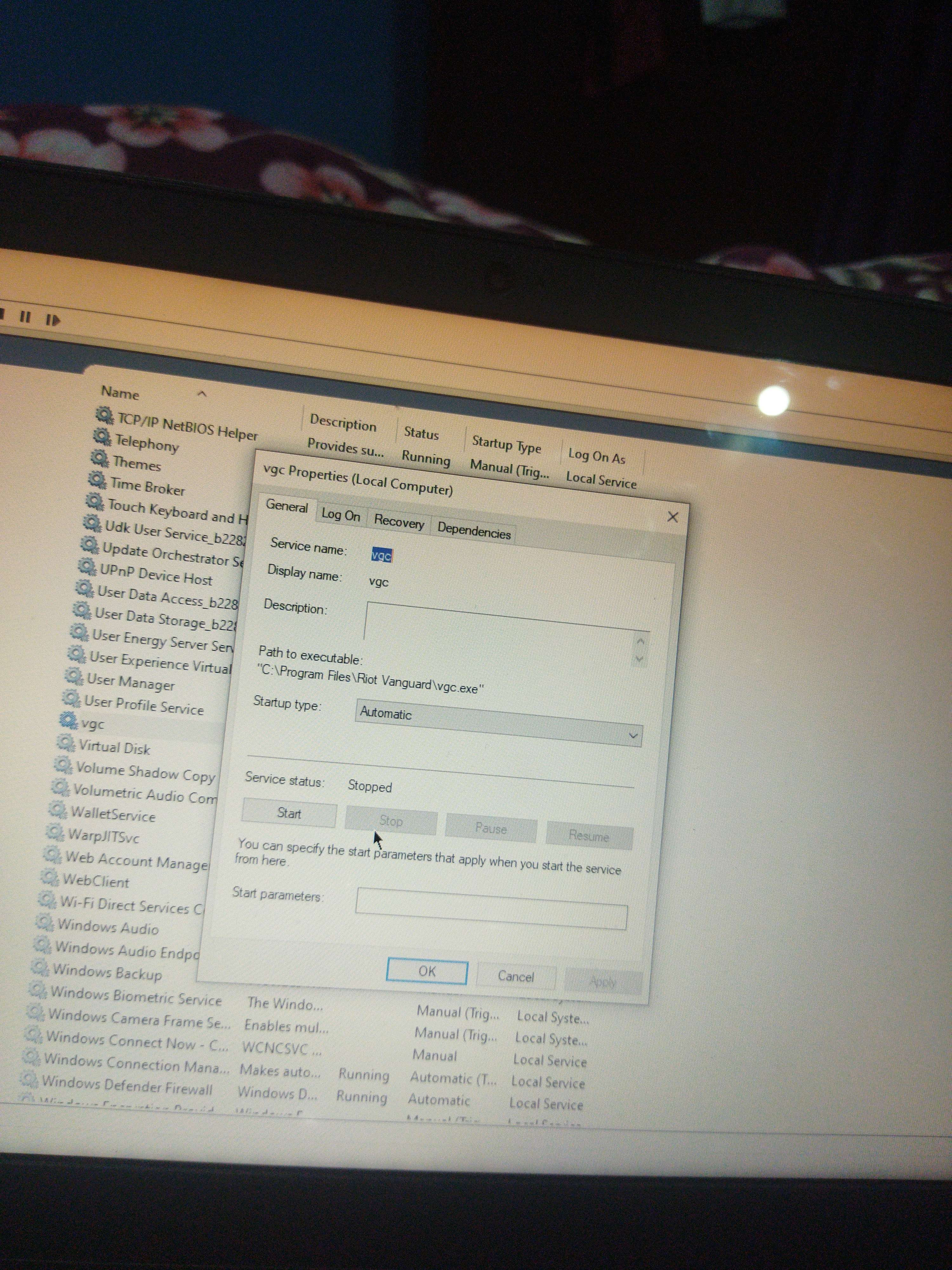
Task: Click gear icon beside WebClient service
Action: click(x=50, y=877)
